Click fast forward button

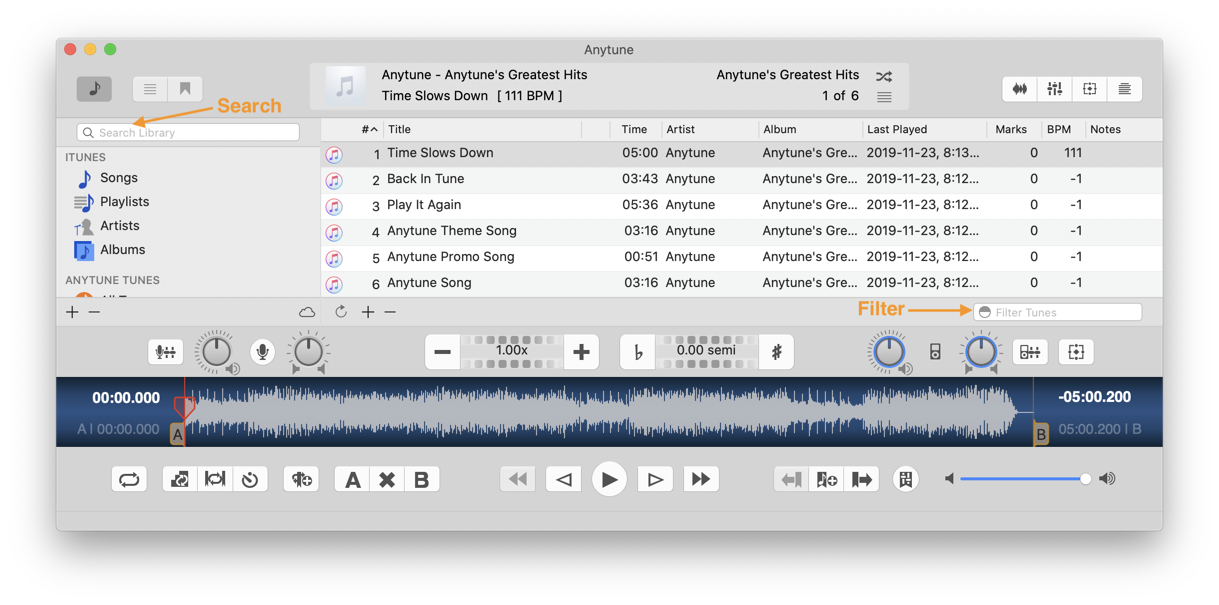(701, 480)
